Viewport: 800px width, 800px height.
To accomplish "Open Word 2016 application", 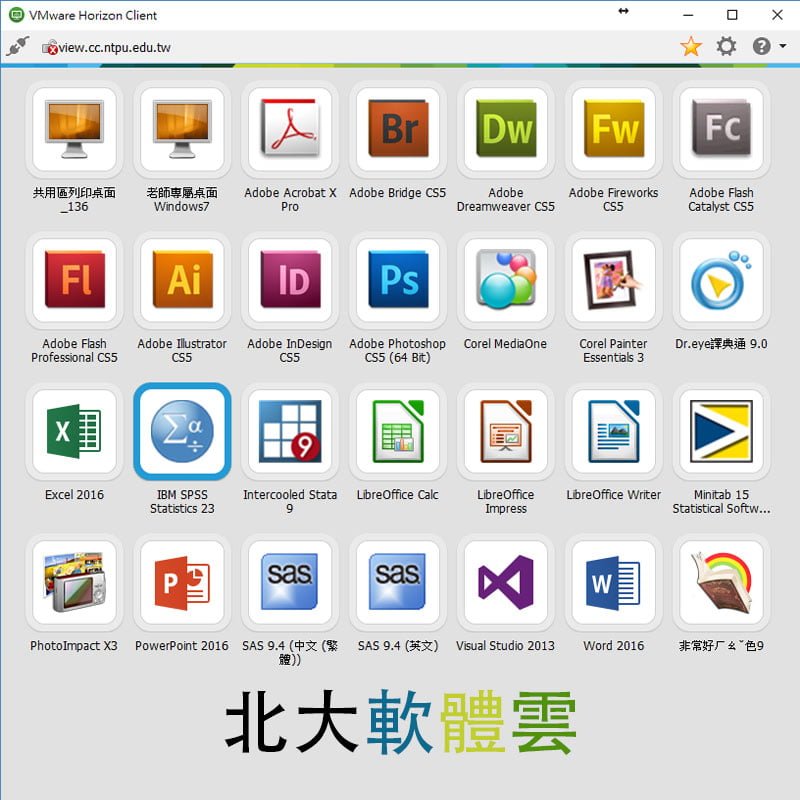I will click(x=614, y=583).
